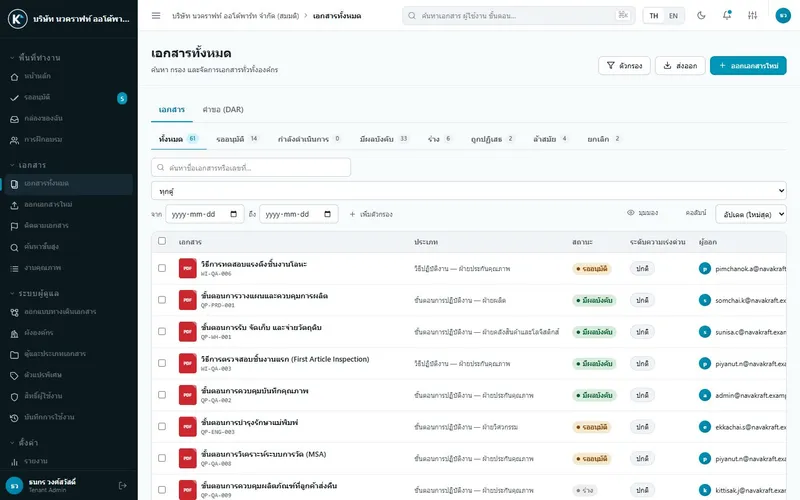Screen dimensions: 800x500
Task: Tick checkbox for document WI-QA-003
Action: (x=162, y=363)
